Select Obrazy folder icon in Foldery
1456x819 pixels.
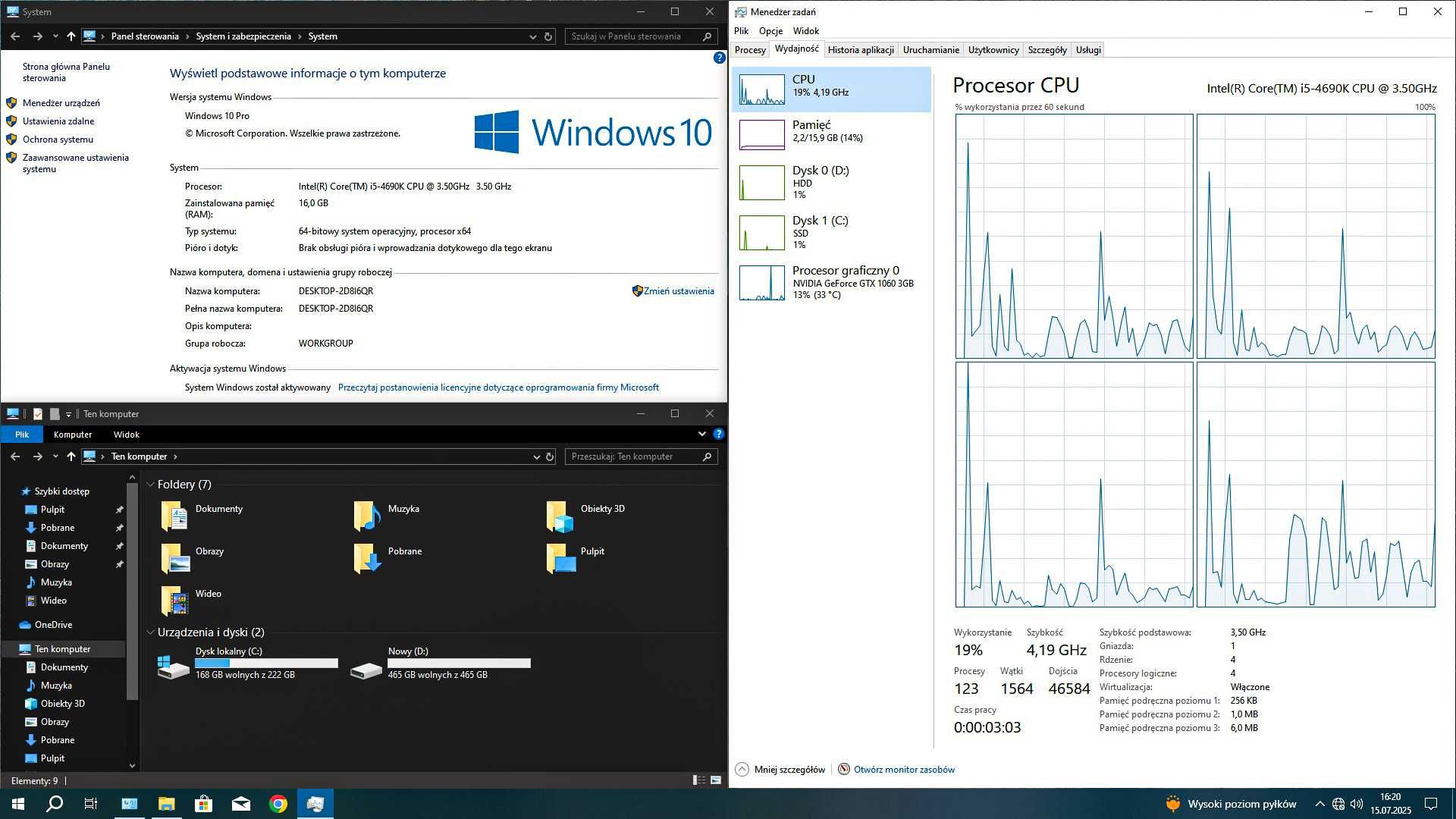[174, 559]
